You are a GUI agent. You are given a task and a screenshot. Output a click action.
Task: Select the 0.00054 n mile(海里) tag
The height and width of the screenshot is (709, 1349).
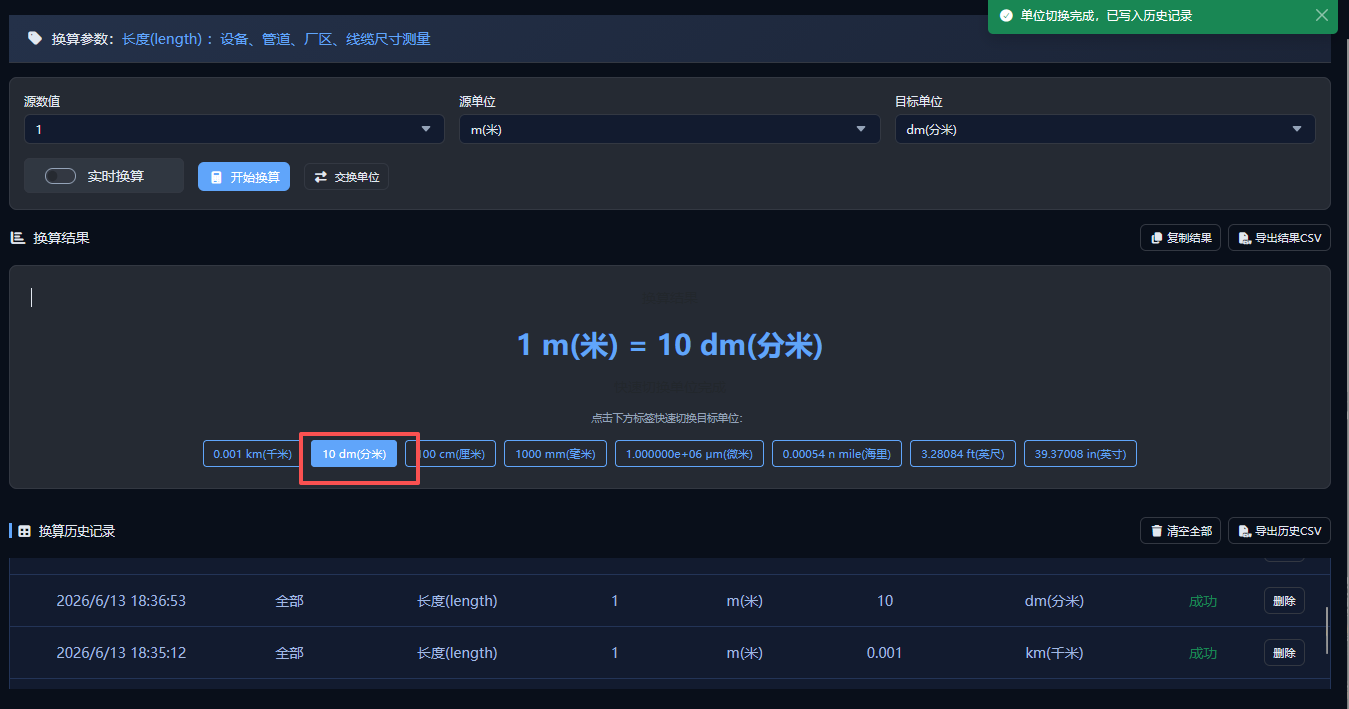point(837,454)
